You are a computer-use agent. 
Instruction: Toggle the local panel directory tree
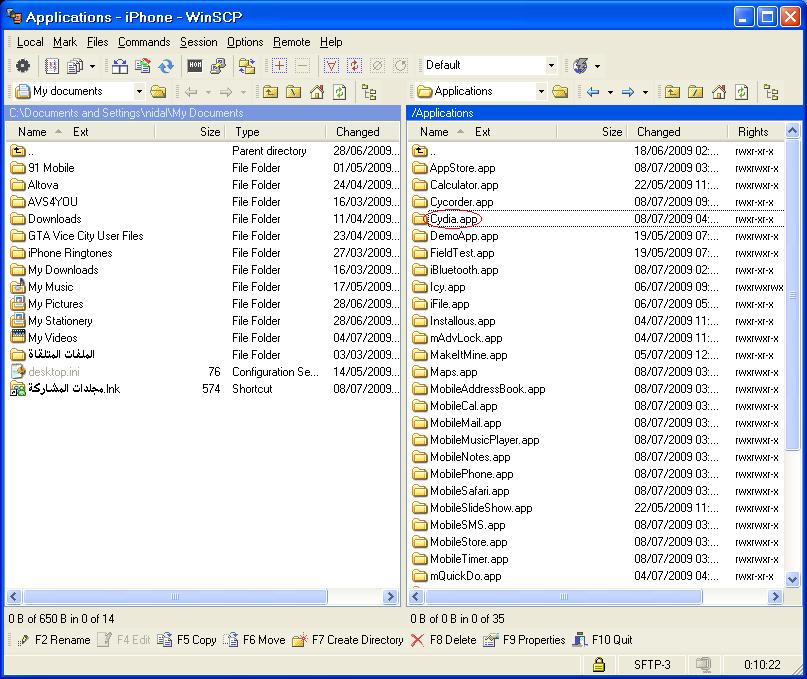click(369, 92)
